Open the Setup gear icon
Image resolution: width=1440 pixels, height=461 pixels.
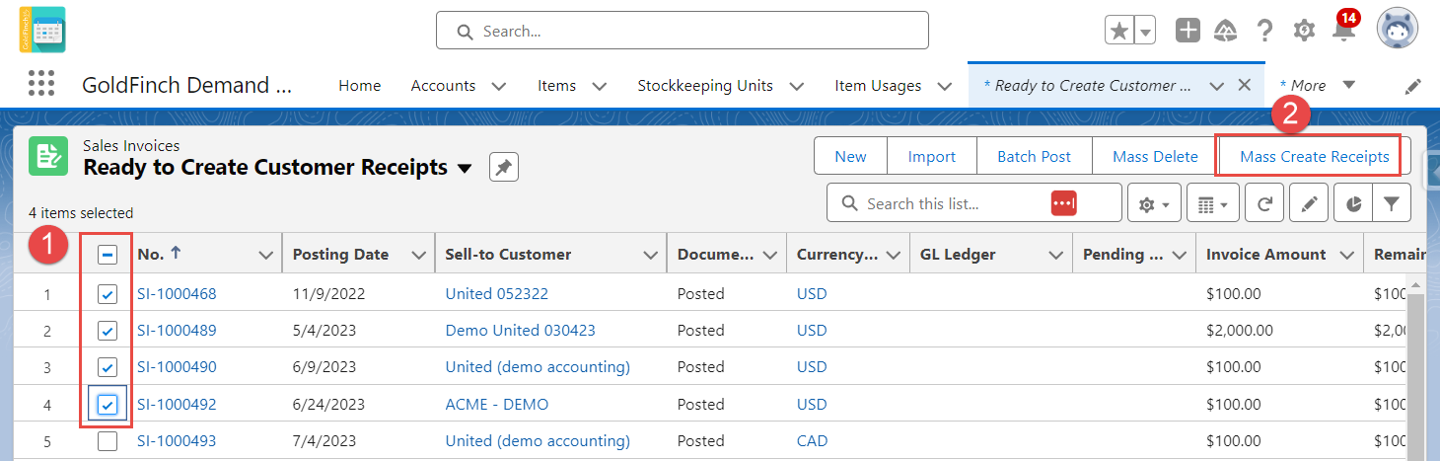[x=1304, y=31]
